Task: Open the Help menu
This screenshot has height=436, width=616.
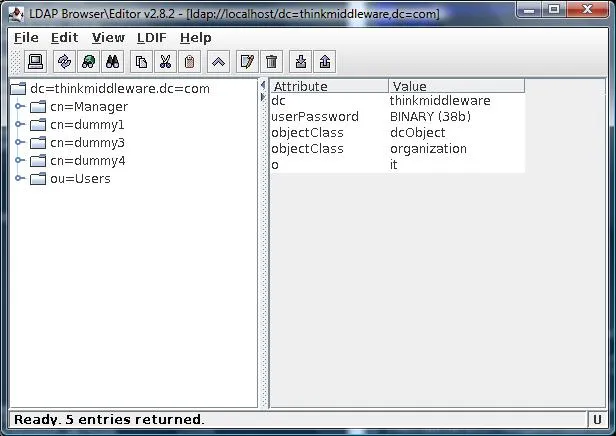Action: pyautogui.click(x=196, y=38)
